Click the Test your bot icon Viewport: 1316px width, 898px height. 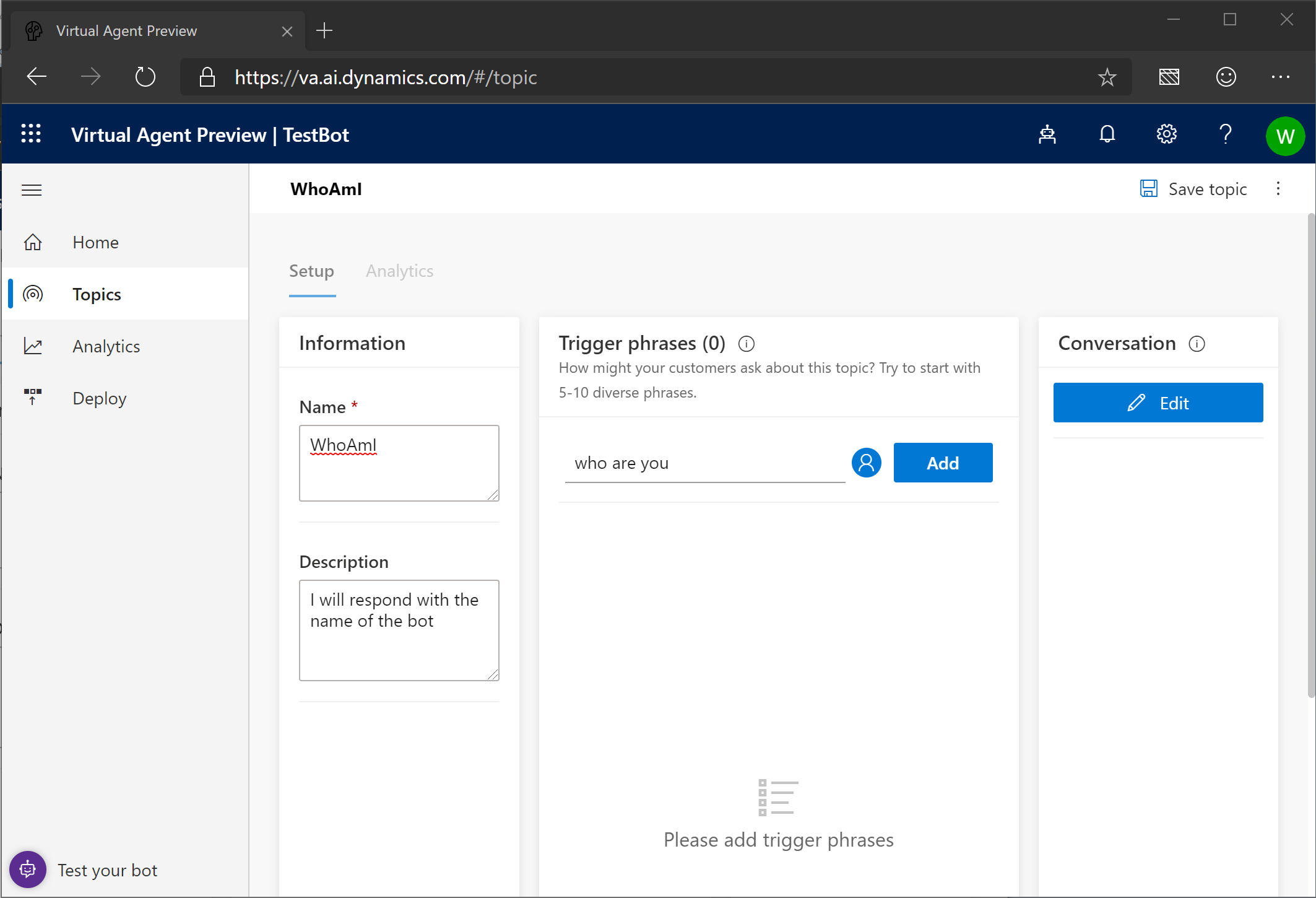[28, 870]
